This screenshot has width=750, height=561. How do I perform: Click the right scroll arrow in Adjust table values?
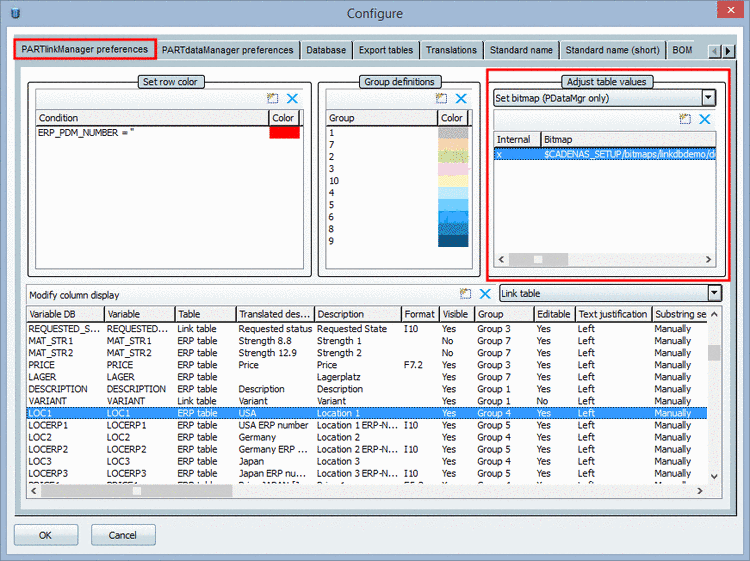708,259
